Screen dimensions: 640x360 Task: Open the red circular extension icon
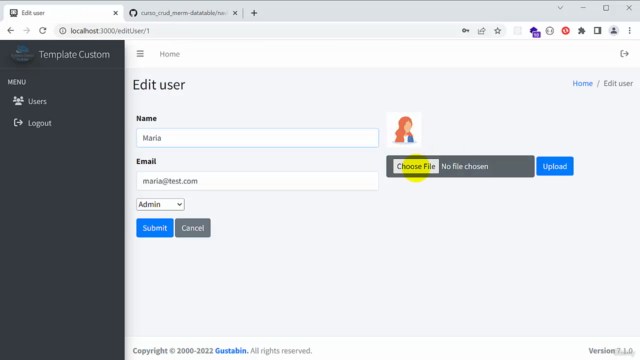click(x=565, y=31)
